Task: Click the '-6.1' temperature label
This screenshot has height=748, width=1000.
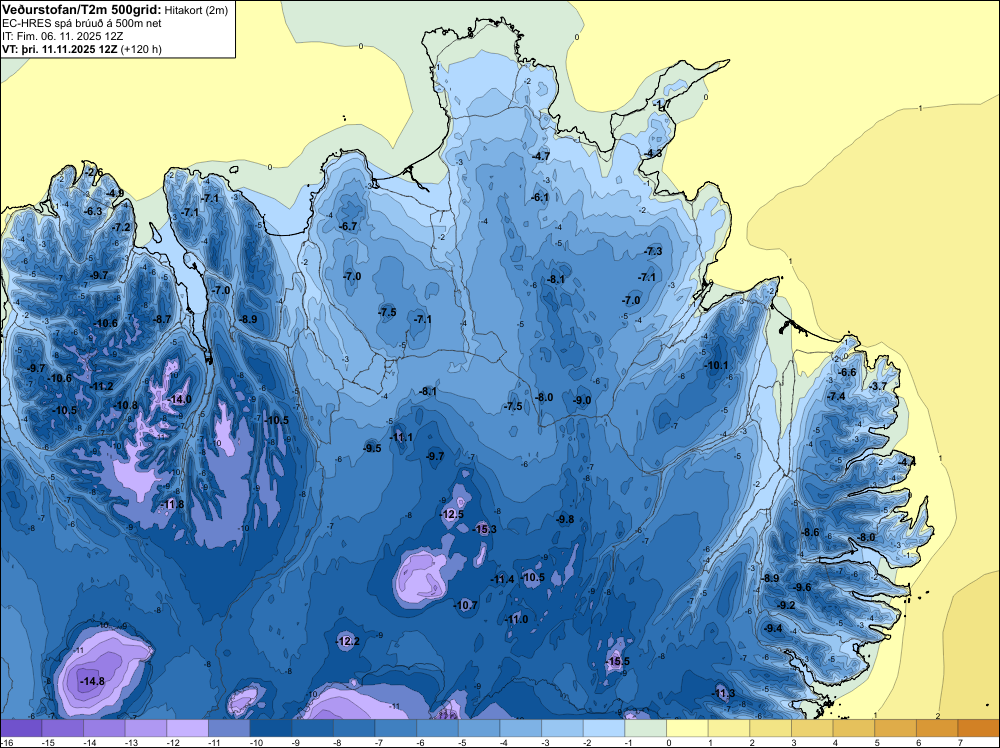Action: [540, 197]
